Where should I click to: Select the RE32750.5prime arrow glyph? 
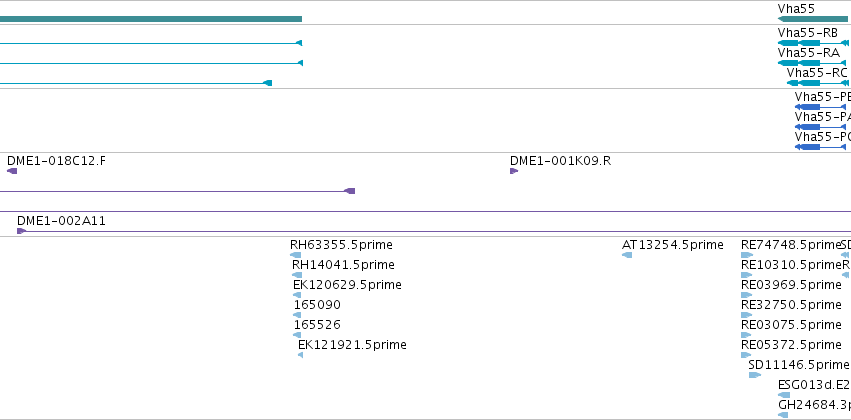[x=746, y=315]
